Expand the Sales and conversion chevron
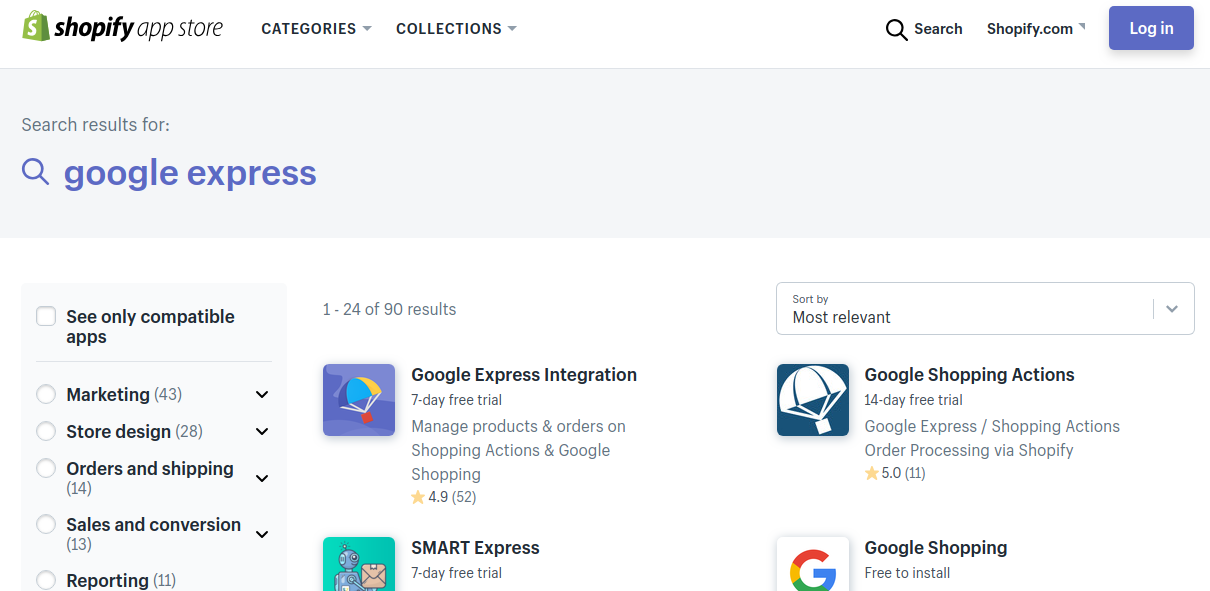 [x=262, y=534]
